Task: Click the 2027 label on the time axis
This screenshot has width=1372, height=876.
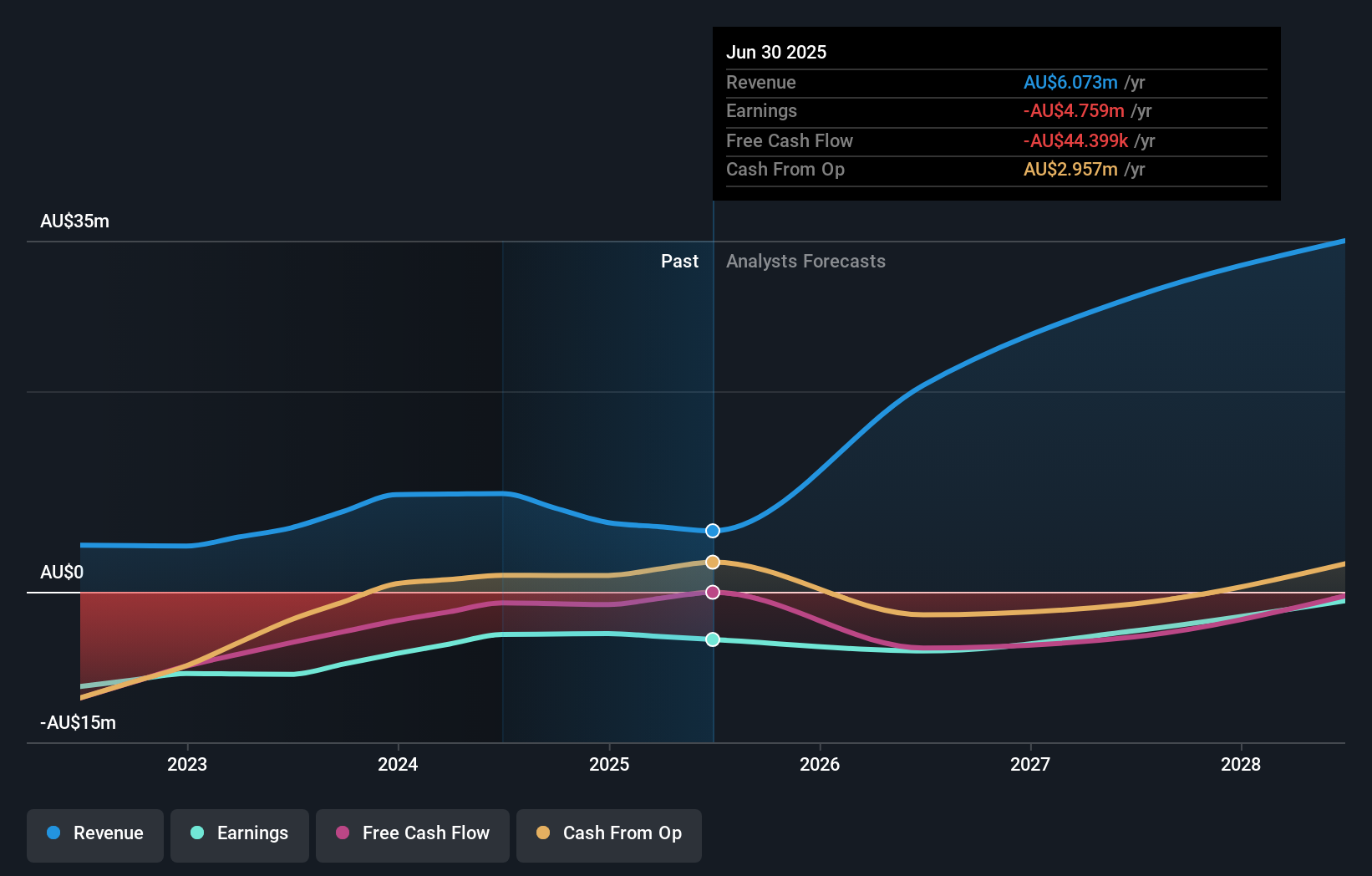Action: click(1030, 764)
